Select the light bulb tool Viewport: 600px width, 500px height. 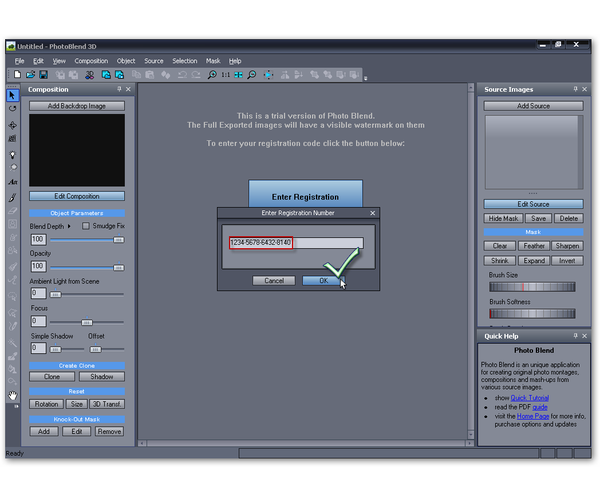click(13, 155)
